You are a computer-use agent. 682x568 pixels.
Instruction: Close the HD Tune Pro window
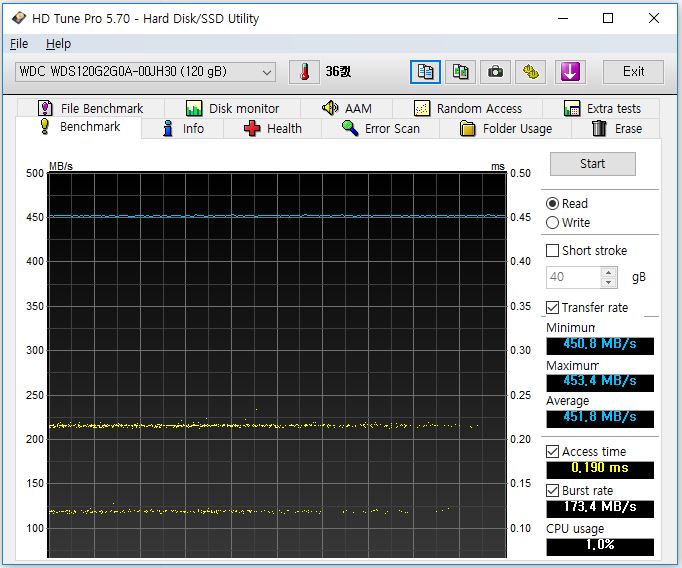pyautogui.click(x=654, y=18)
